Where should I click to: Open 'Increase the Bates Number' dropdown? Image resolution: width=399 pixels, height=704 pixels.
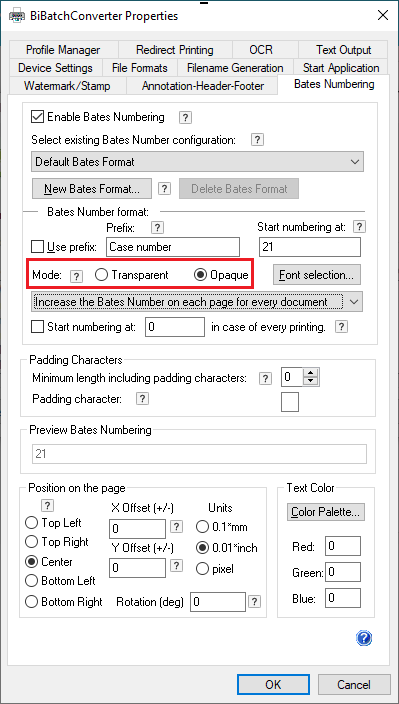tap(197, 302)
